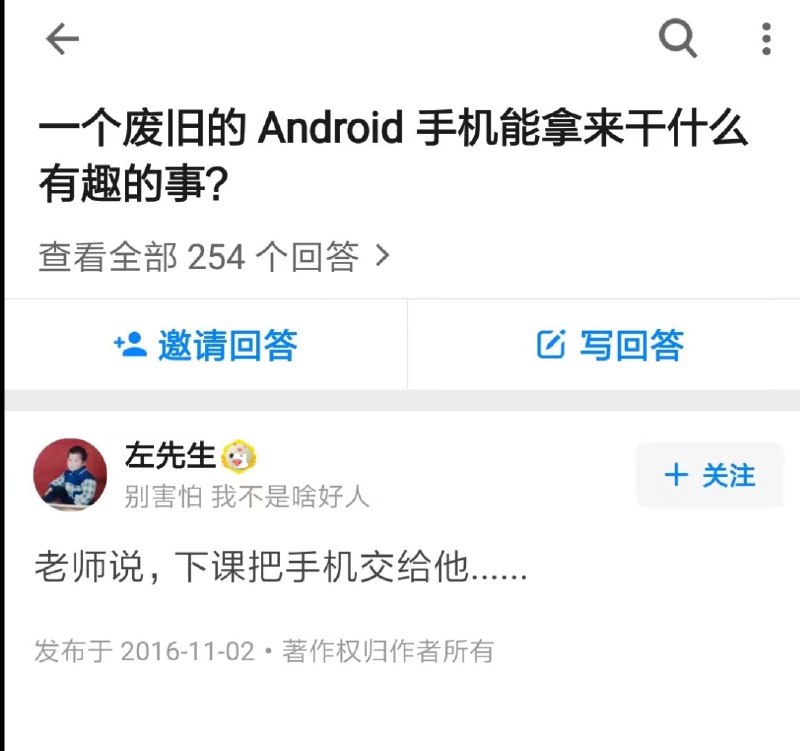
Task: Click the invite person icon
Action: coord(130,345)
